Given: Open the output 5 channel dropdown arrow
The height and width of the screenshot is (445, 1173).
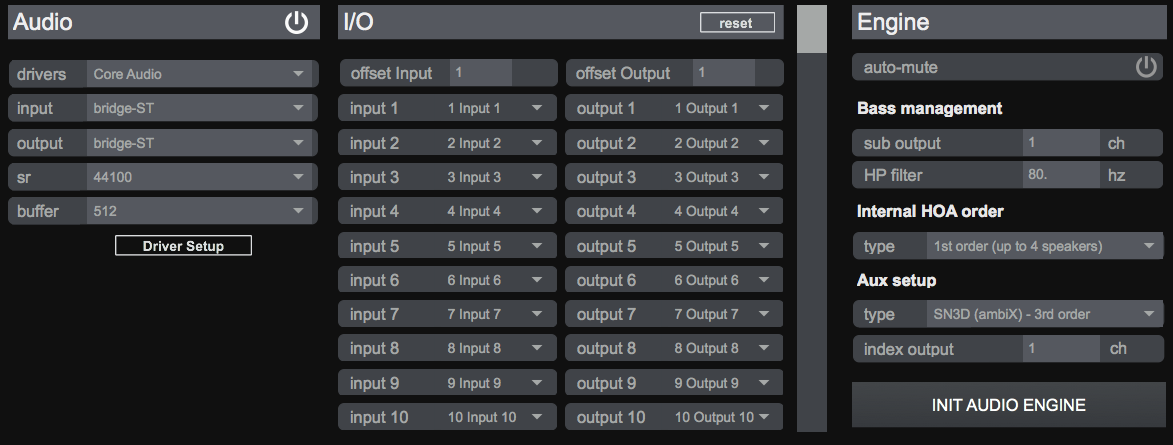Looking at the screenshot, I should [x=765, y=246].
